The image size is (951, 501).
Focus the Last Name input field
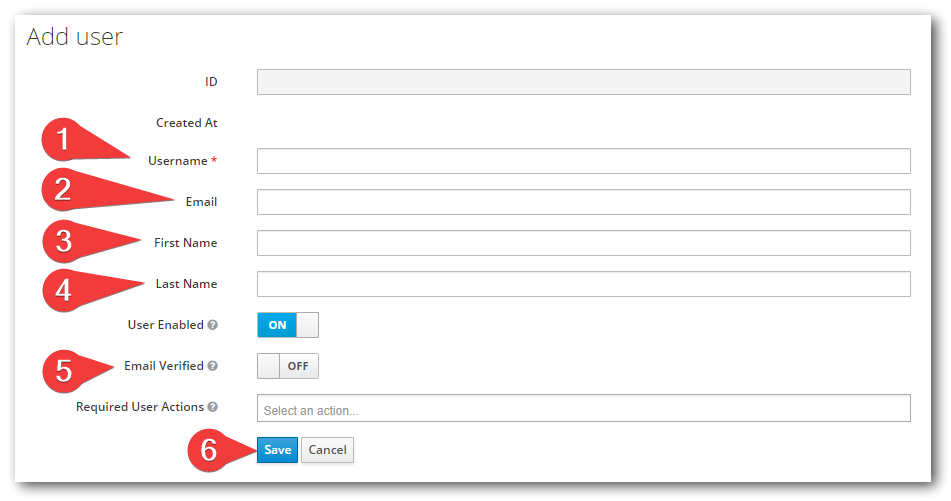(583, 284)
